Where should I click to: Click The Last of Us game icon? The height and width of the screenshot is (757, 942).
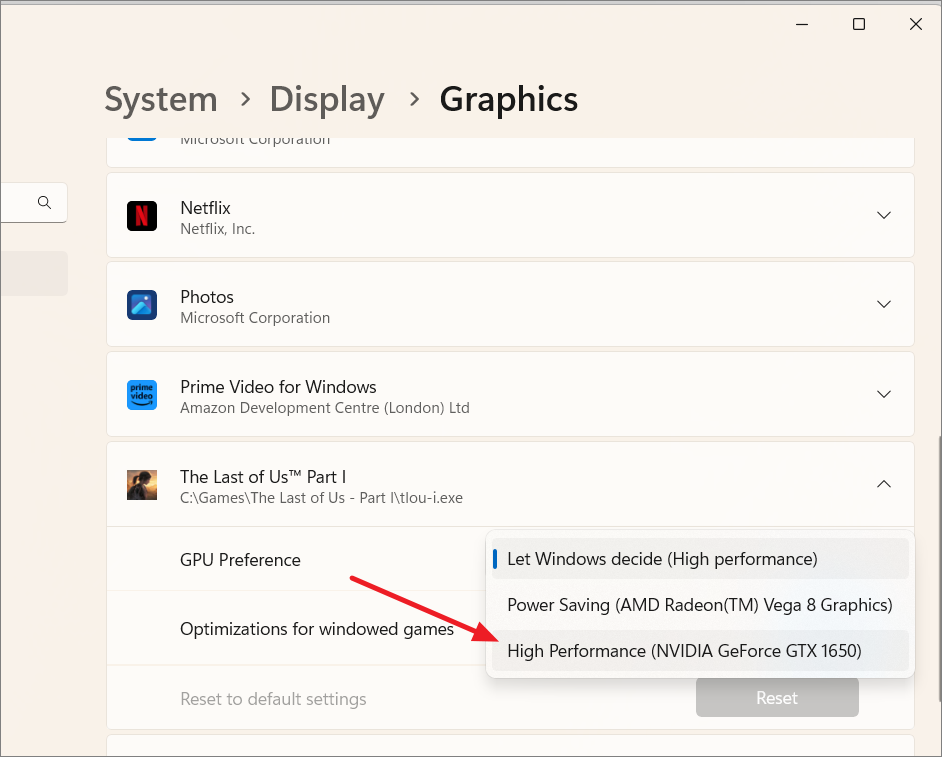142,485
